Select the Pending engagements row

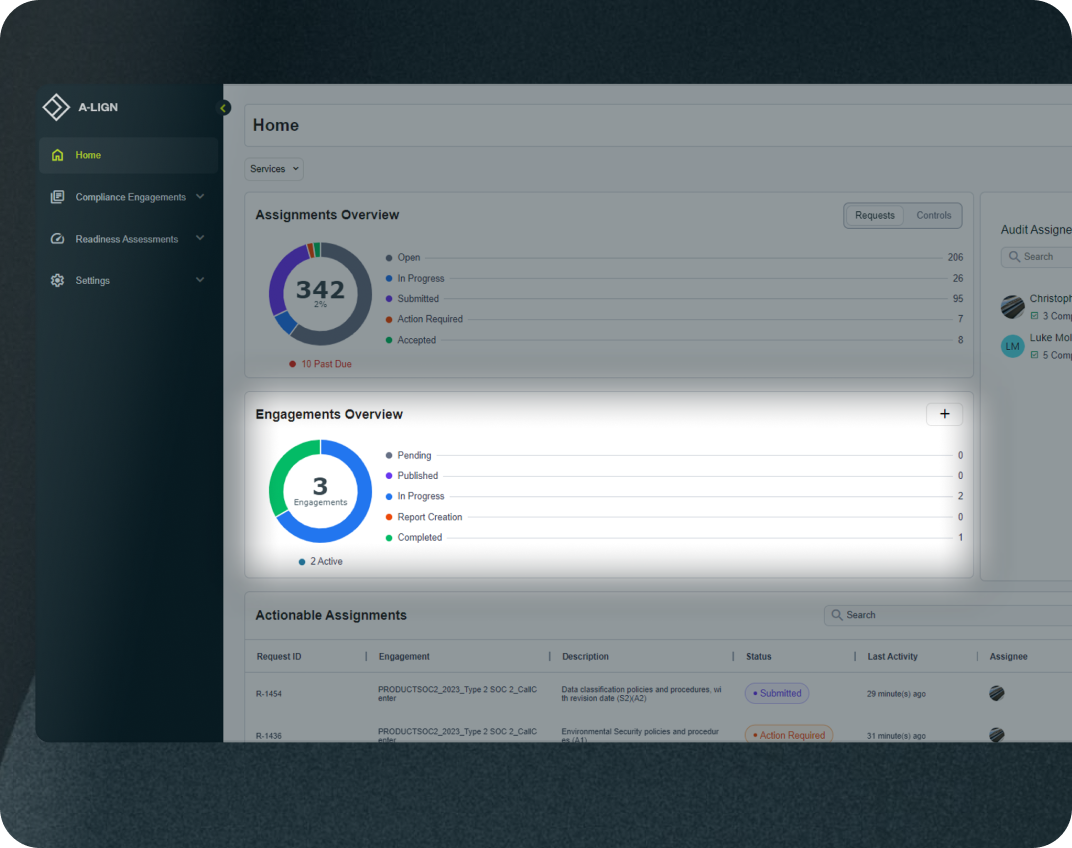(x=674, y=455)
